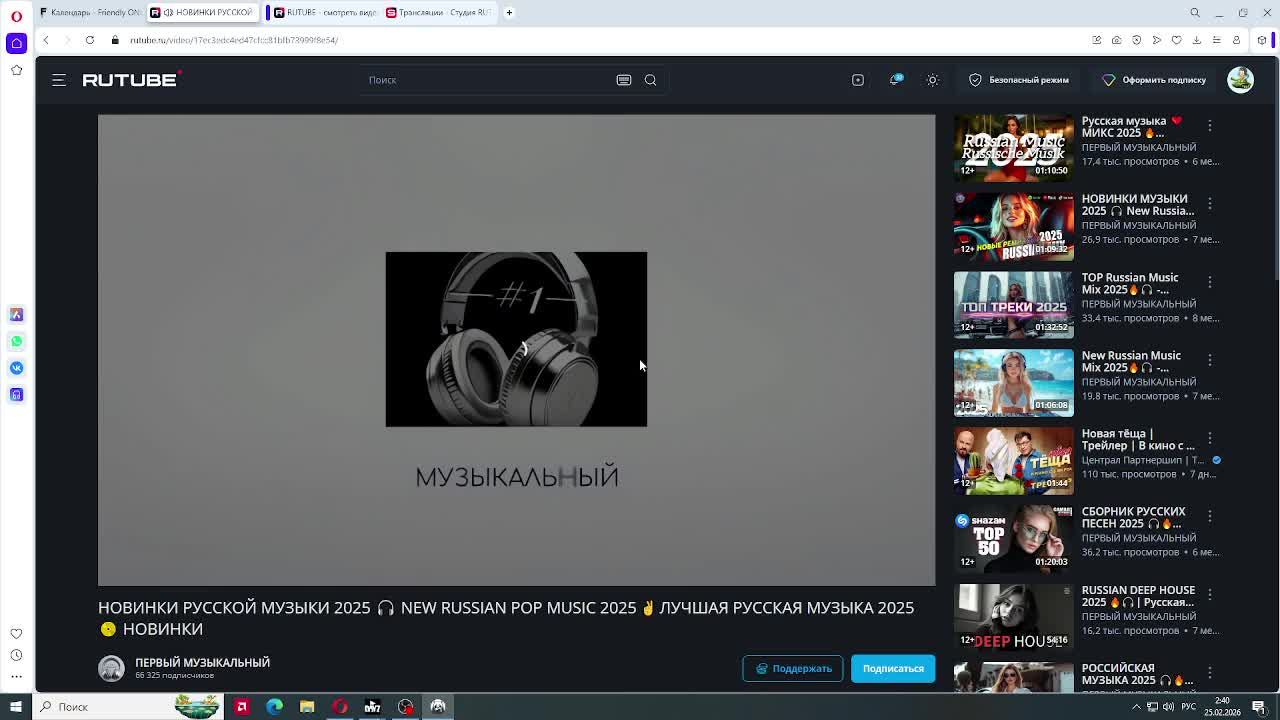
Task: Open the RUTUBE hamburger menu
Action: 59,80
